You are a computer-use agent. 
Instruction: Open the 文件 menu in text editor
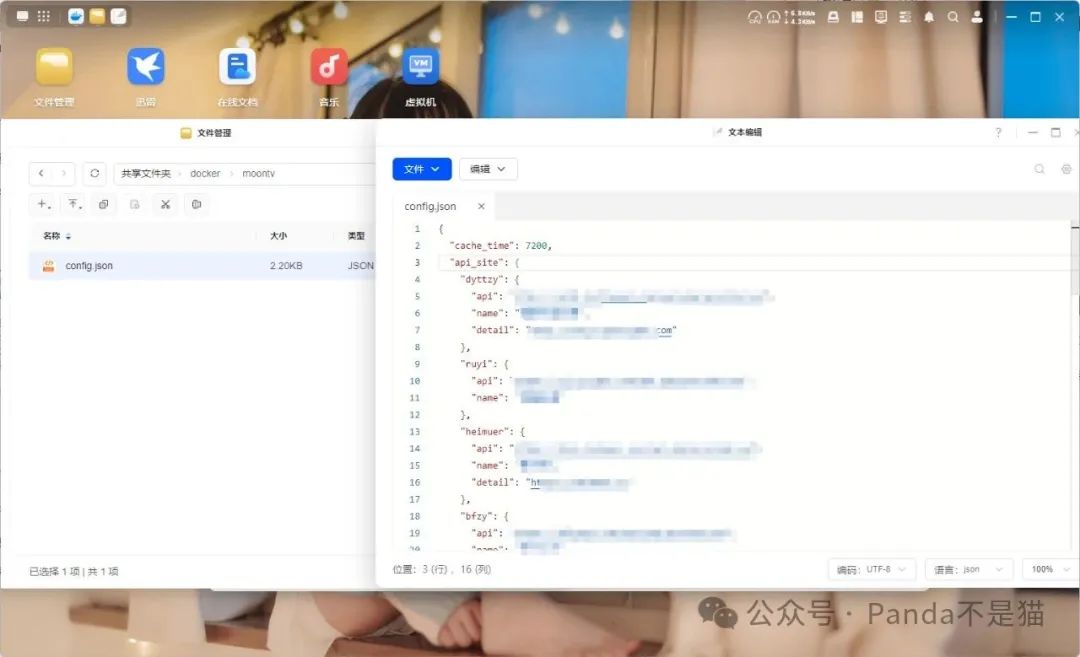pyautogui.click(x=421, y=169)
